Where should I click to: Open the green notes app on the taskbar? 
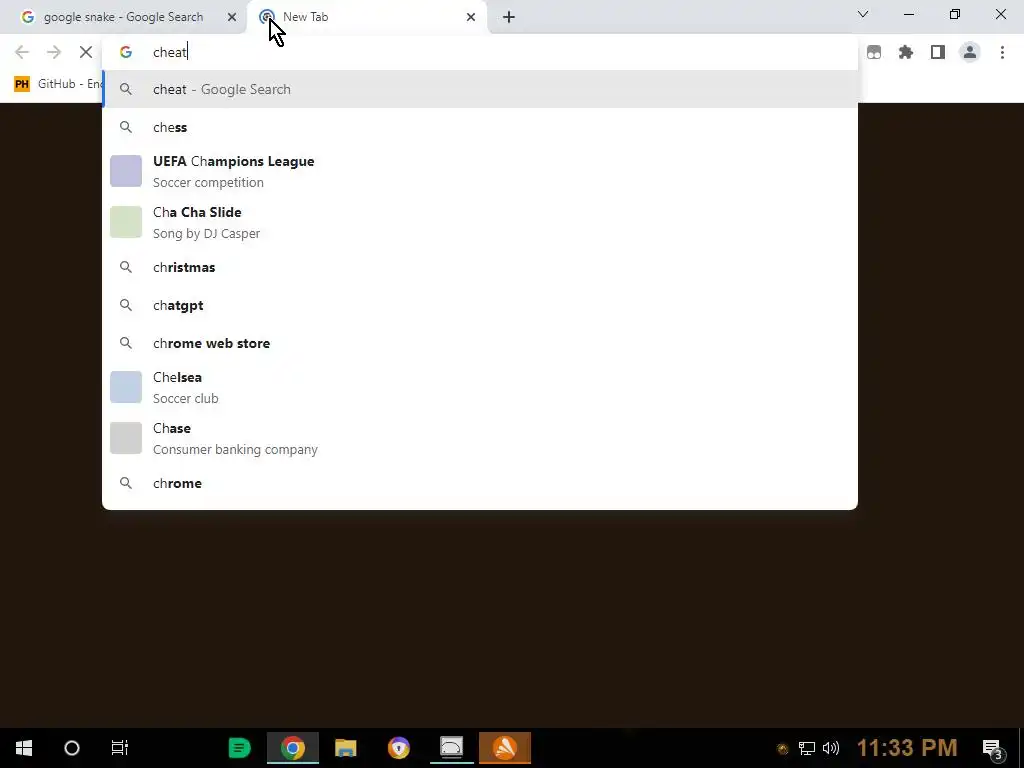[240, 748]
